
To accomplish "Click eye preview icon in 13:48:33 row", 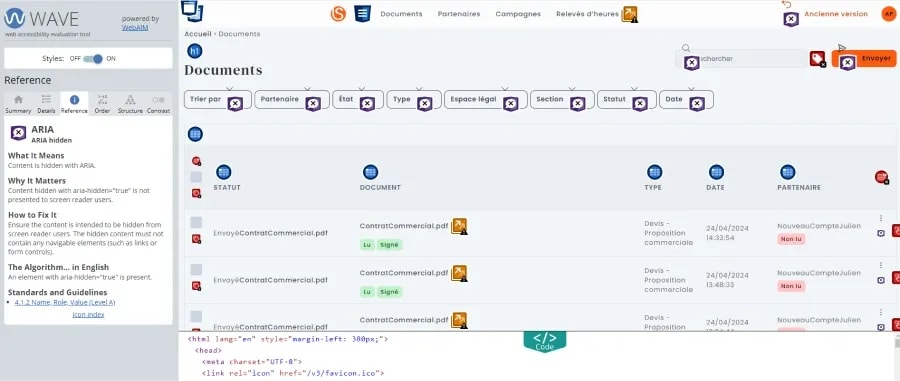I will 881,280.
